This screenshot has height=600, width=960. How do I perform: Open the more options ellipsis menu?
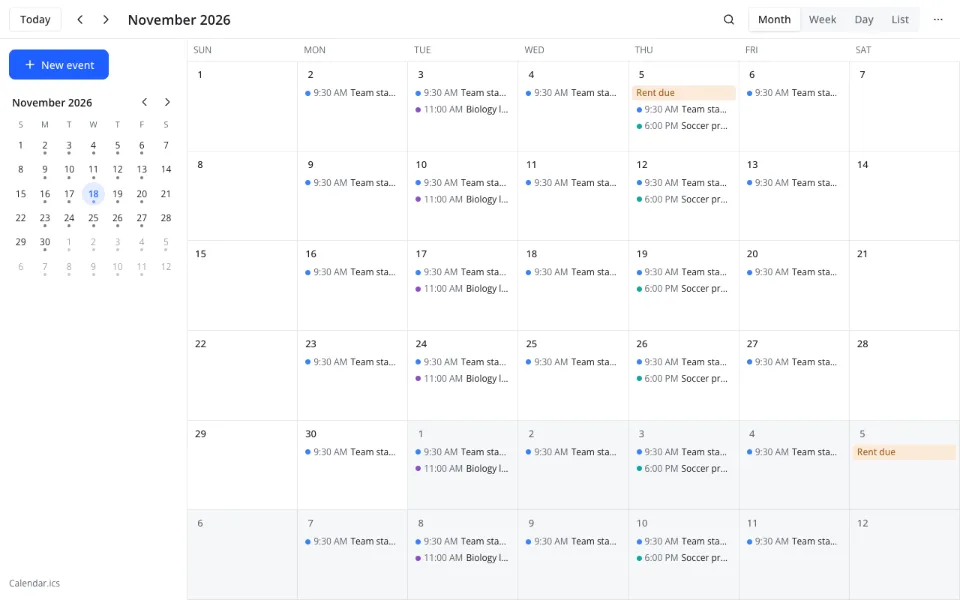938,20
